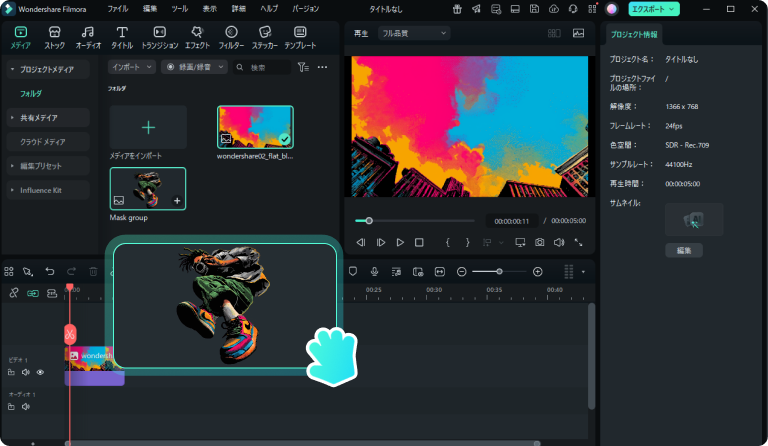Toggle the timeline link chain icon
Image resolution: width=768 pixels, height=446 pixels.
[x=13, y=293]
